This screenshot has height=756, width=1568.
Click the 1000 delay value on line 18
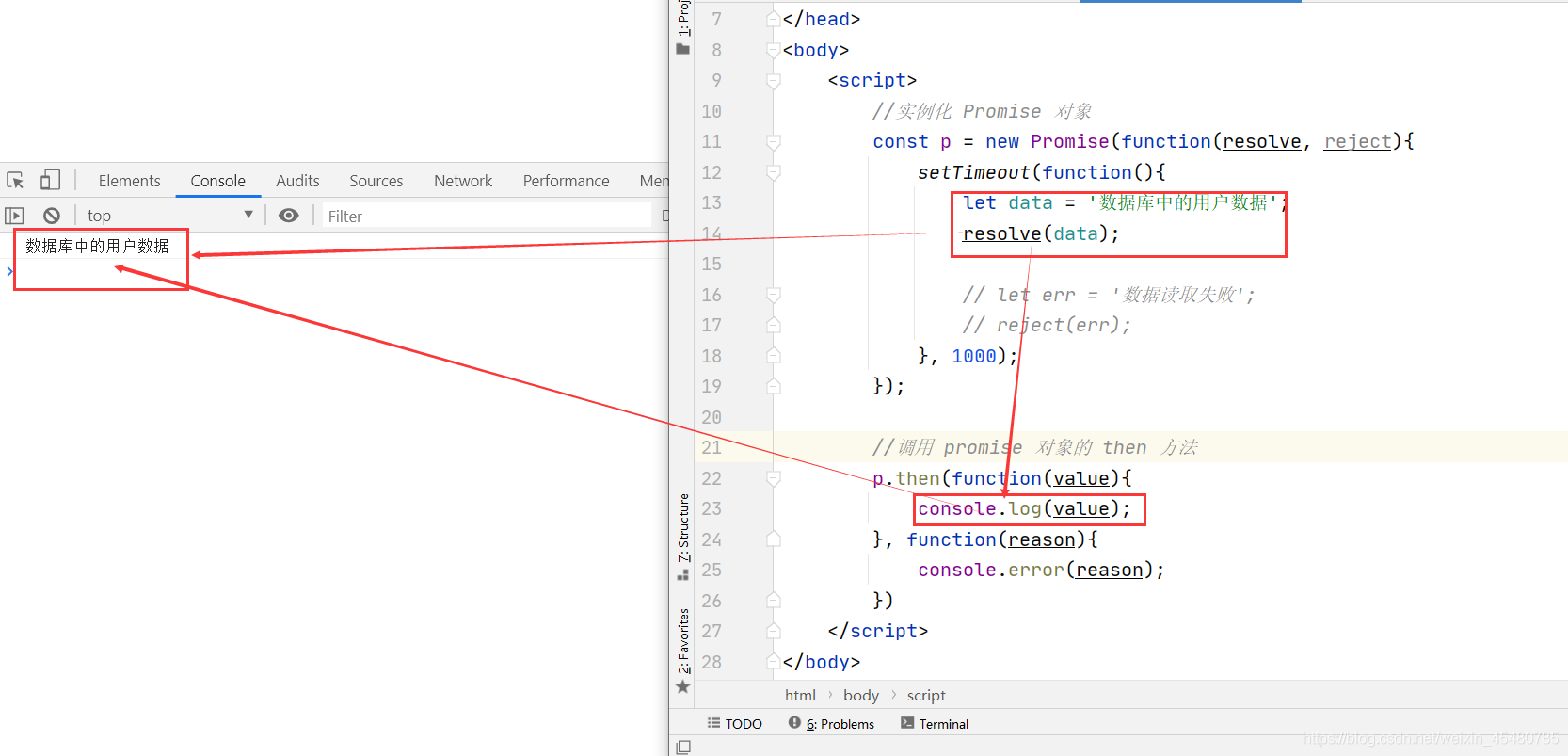tap(973, 356)
